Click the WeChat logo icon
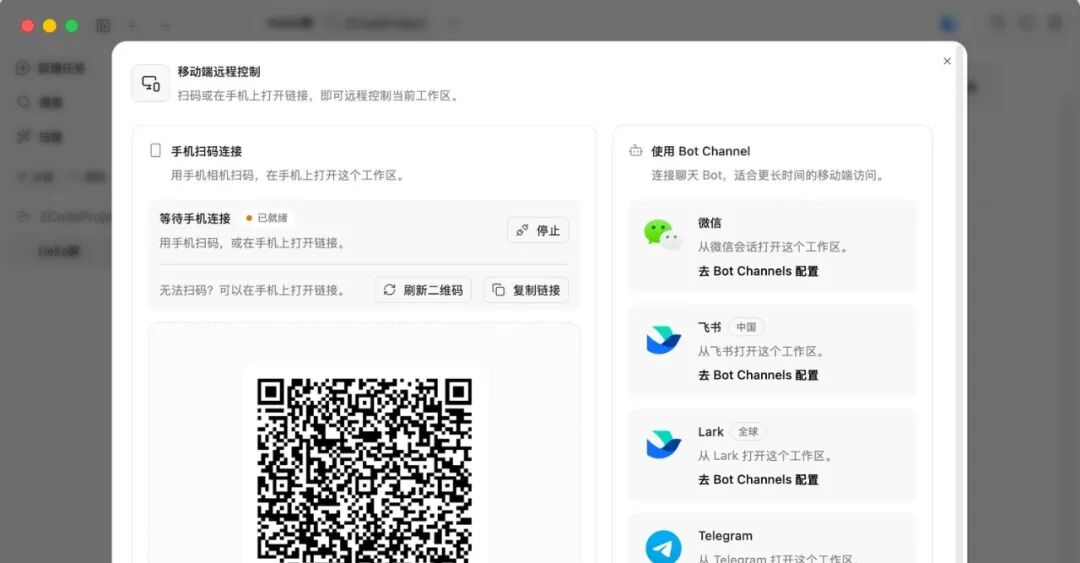 coord(662,234)
